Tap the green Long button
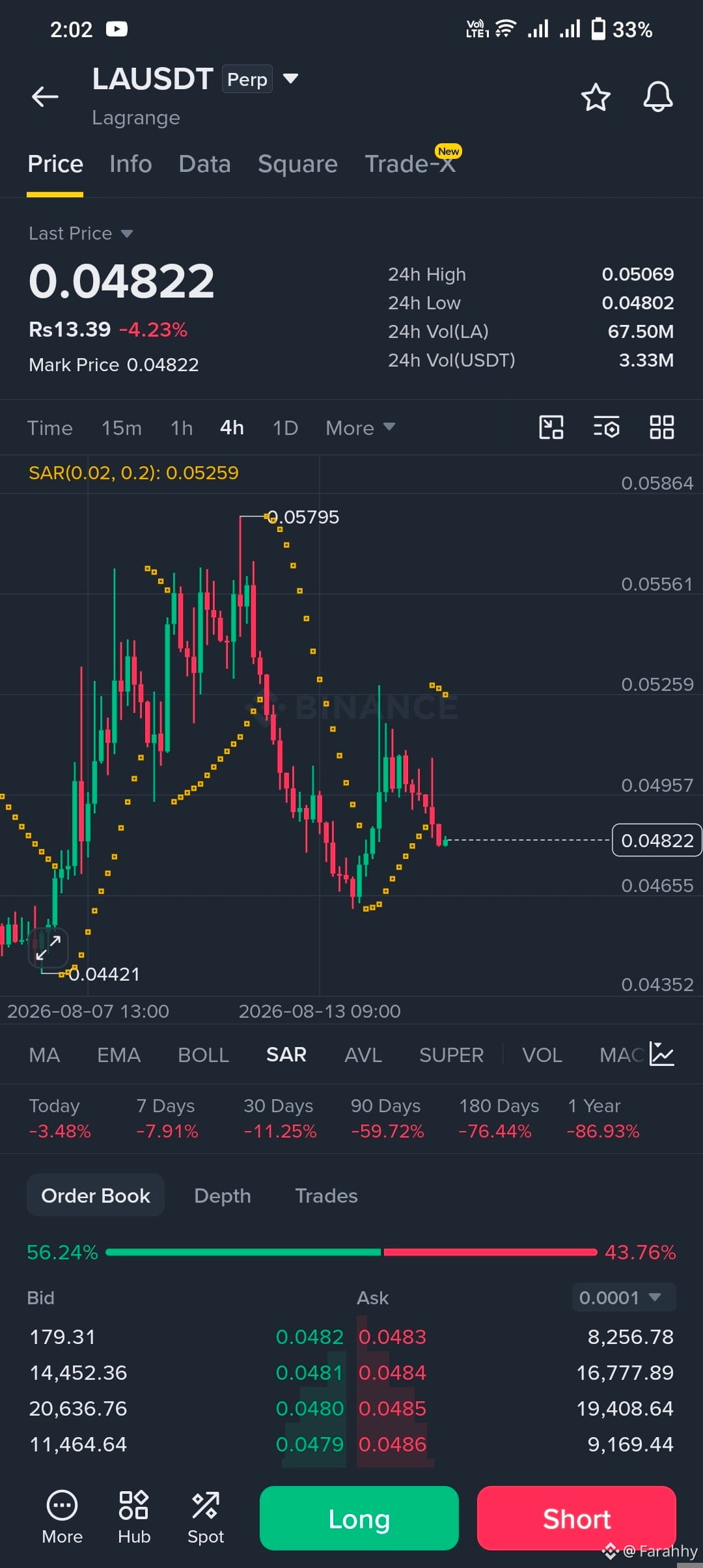The height and width of the screenshot is (1568, 703). click(359, 1518)
